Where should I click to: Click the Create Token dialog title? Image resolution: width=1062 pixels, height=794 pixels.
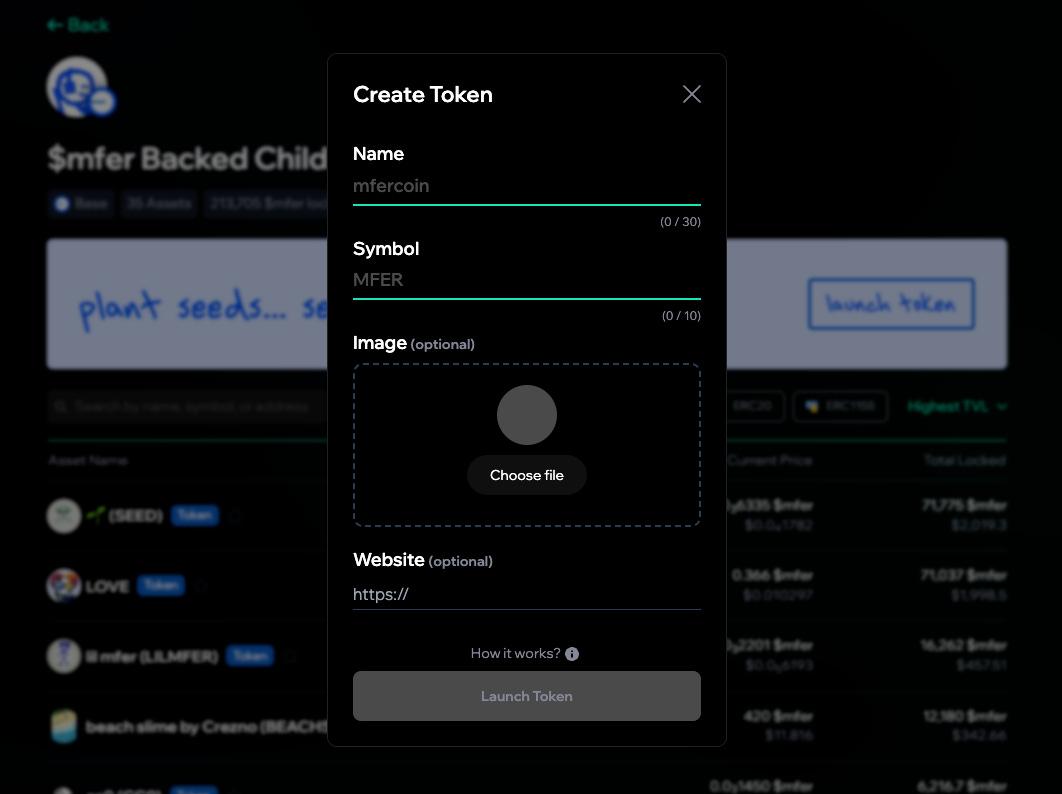pos(423,94)
